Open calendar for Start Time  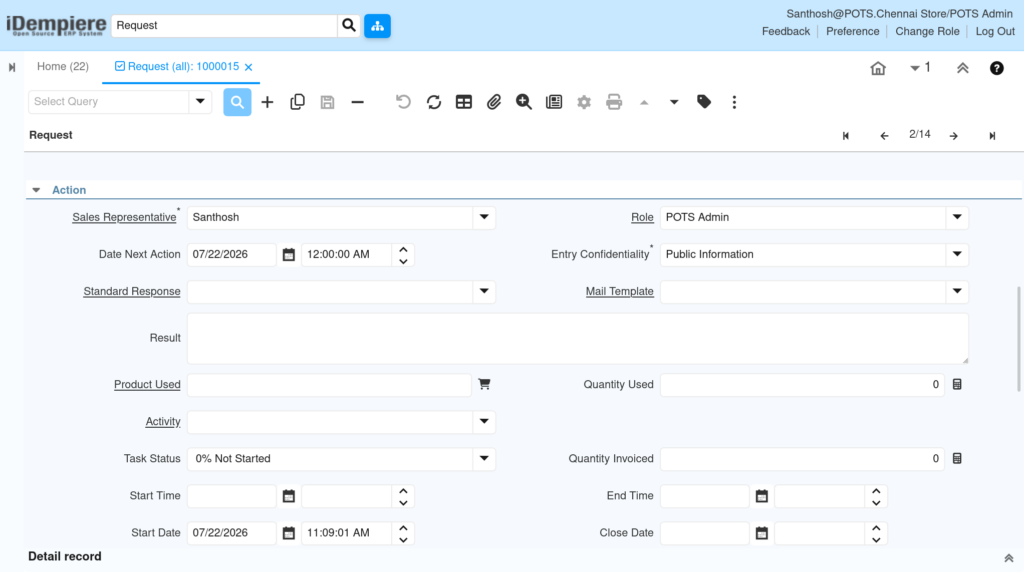tap(289, 496)
